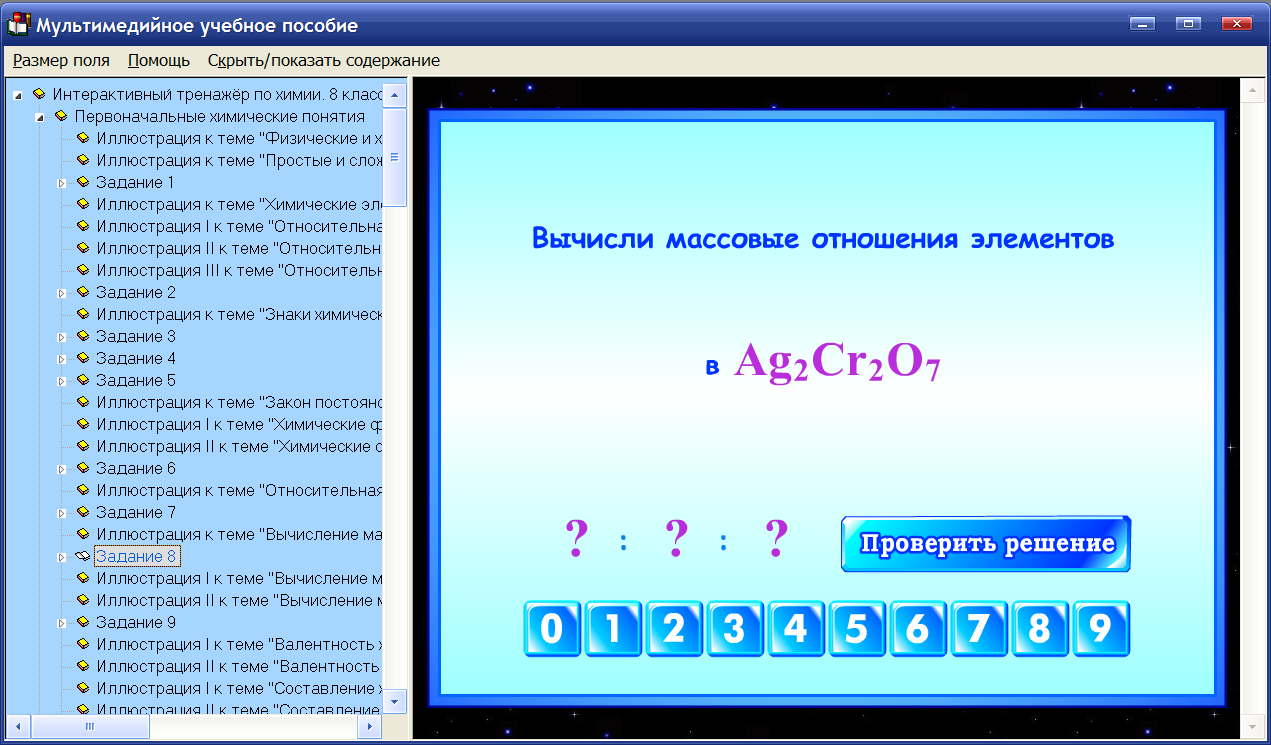This screenshot has height=745, width=1271.
Task: Click the "Проверить решение" button
Action: 986,543
